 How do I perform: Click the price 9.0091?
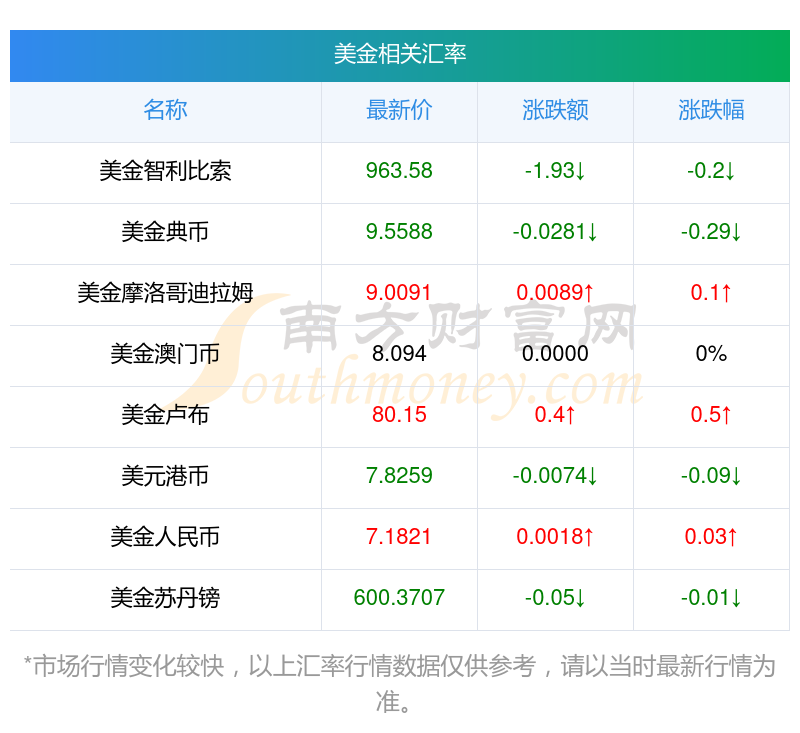pos(399,293)
